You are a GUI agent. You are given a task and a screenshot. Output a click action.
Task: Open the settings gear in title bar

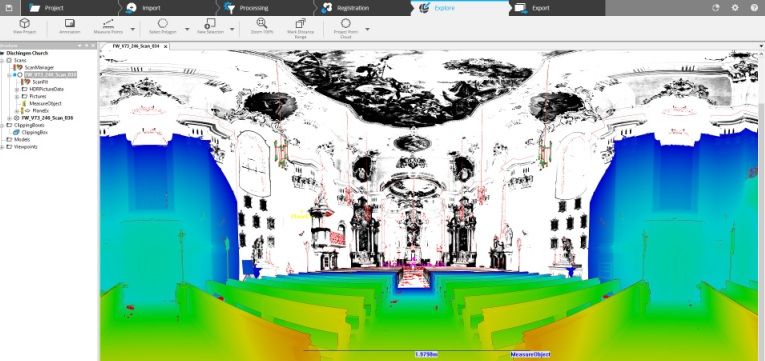point(735,8)
